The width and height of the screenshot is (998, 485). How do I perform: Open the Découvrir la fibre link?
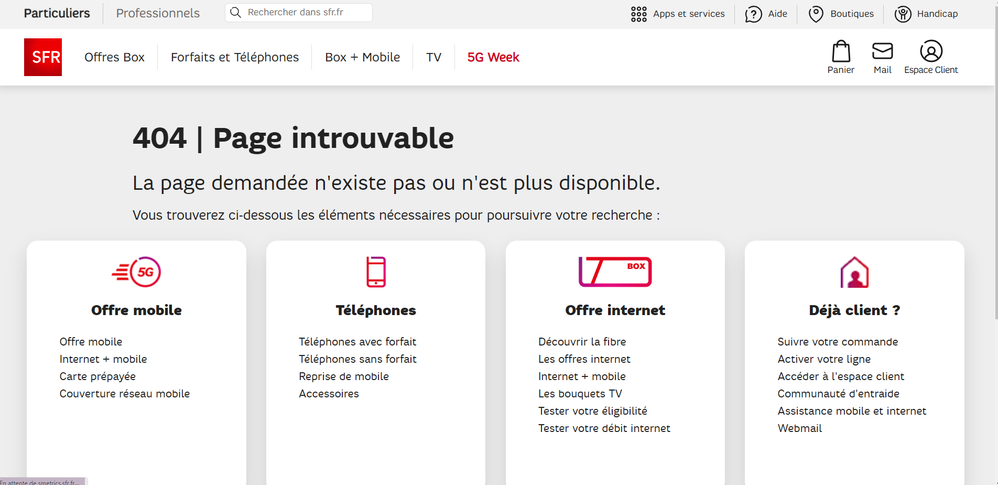(x=582, y=342)
